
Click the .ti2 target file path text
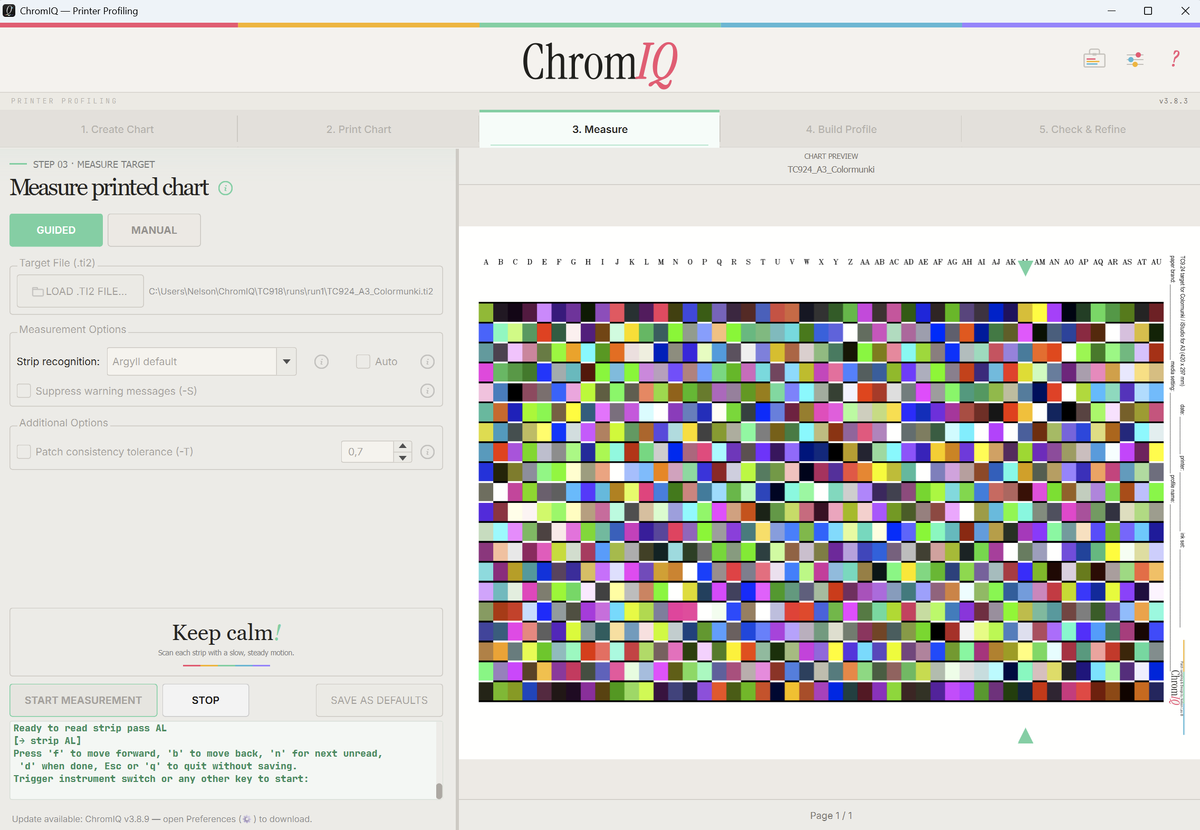pyautogui.click(x=291, y=292)
